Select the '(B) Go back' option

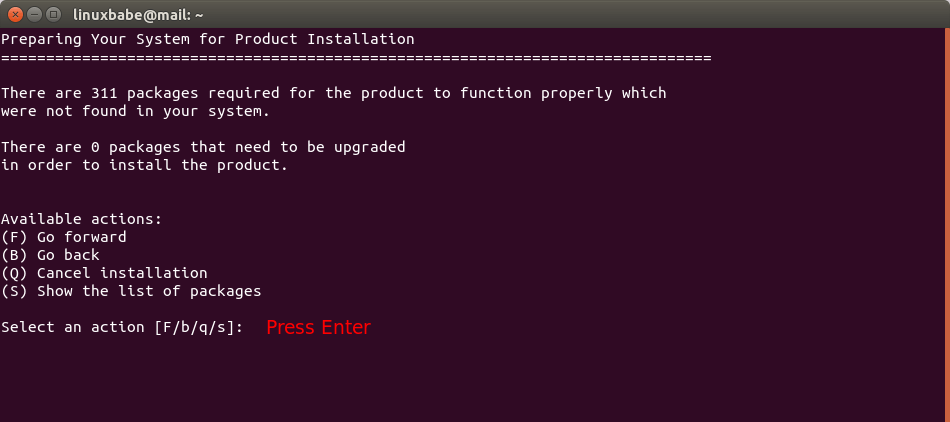point(50,255)
